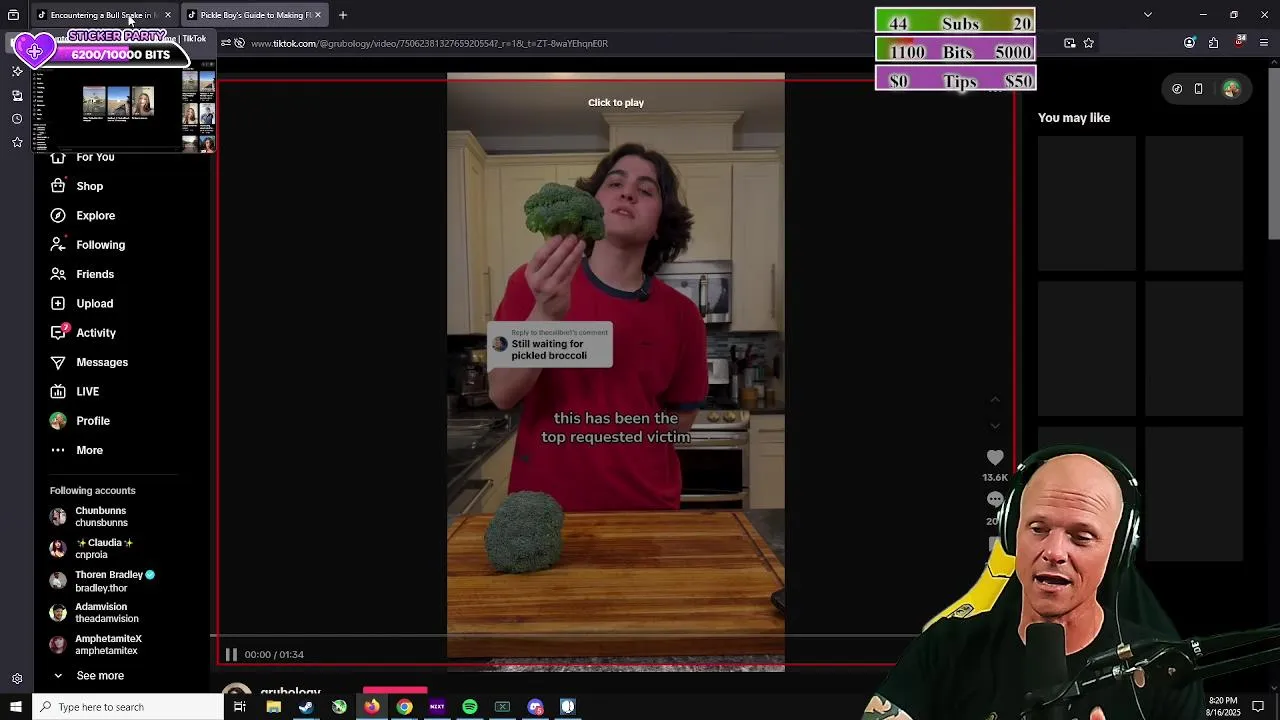Open Task View on the taskbar
The height and width of the screenshot is (720, 1280).
click(x=240, y=707)
